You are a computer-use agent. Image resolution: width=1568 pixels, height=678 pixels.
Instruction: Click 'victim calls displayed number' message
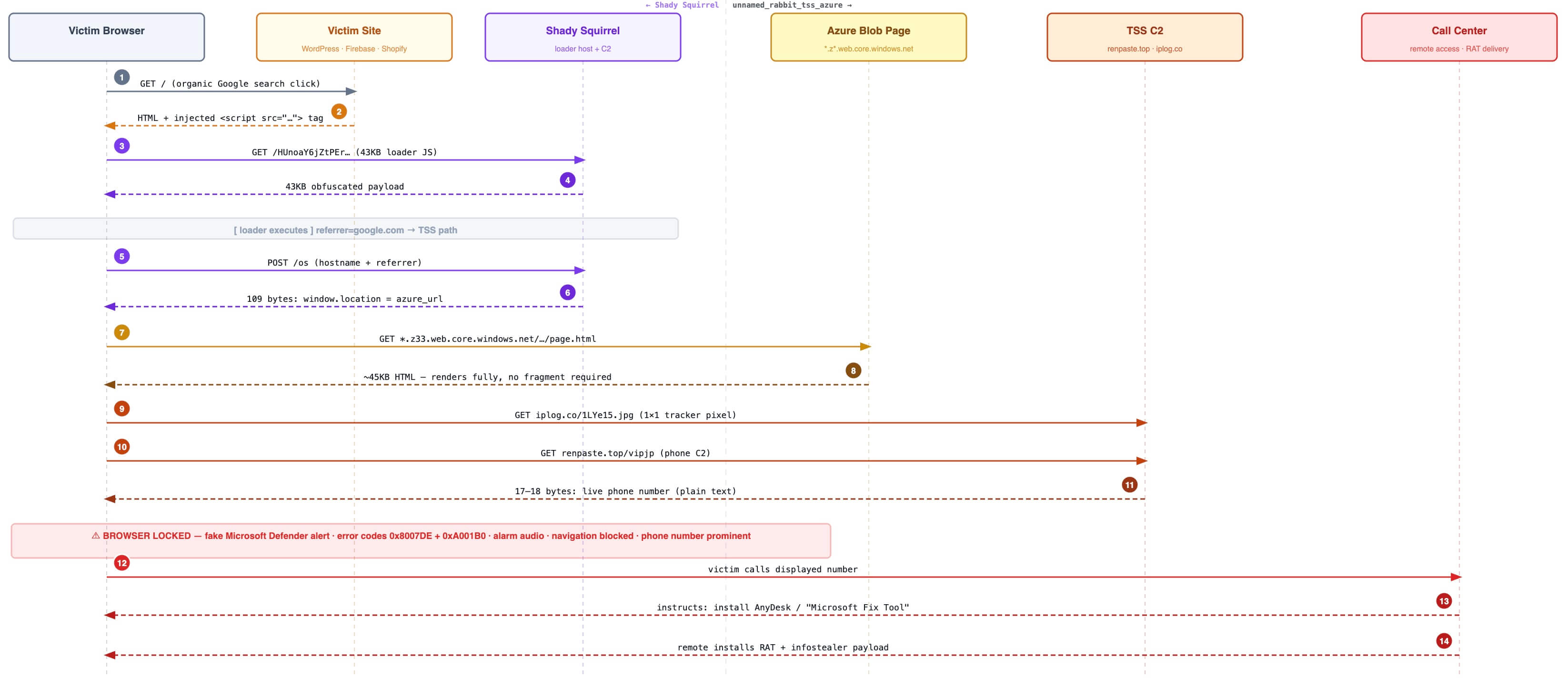[783, 569]
